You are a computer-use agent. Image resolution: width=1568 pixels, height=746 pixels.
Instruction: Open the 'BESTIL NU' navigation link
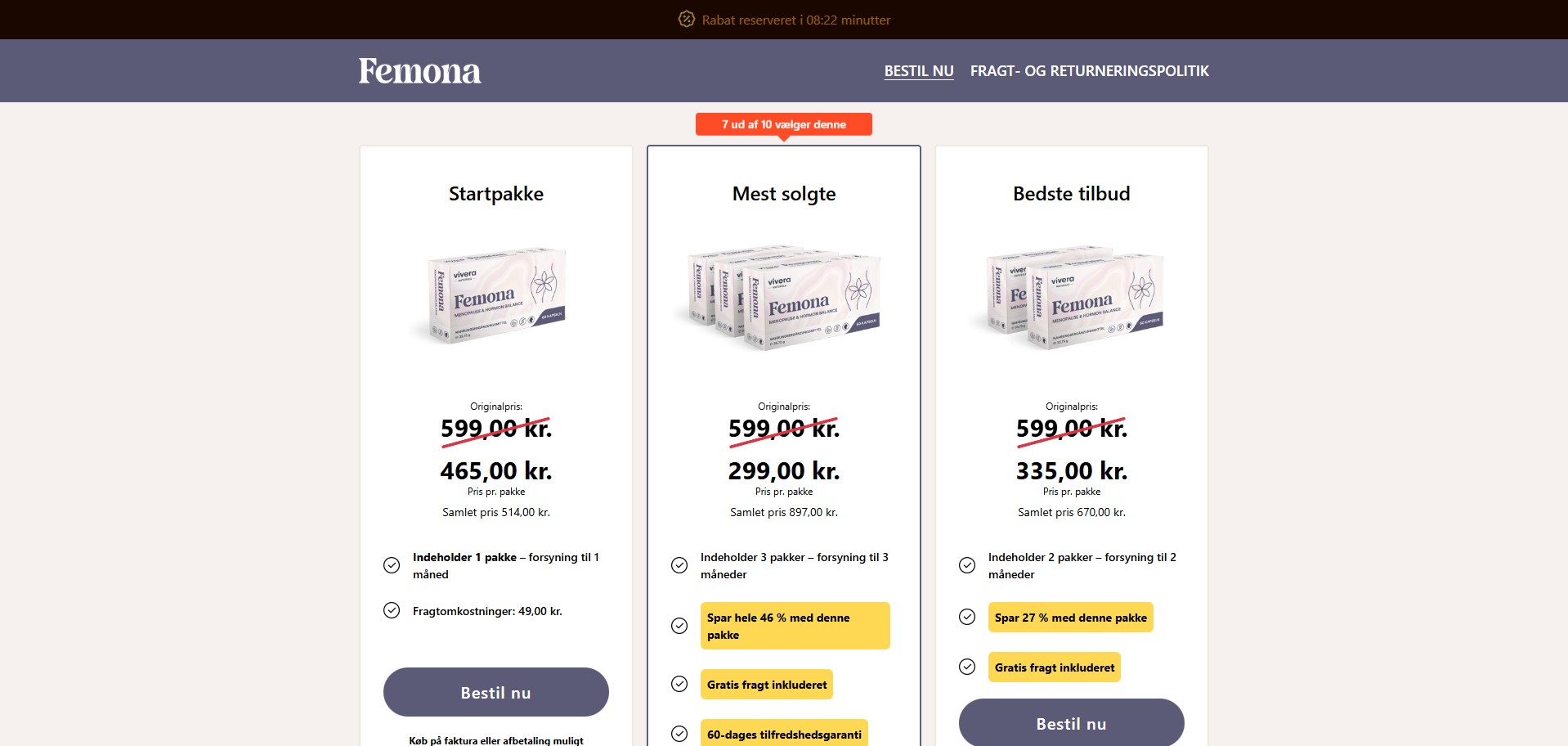click(919, 71)
